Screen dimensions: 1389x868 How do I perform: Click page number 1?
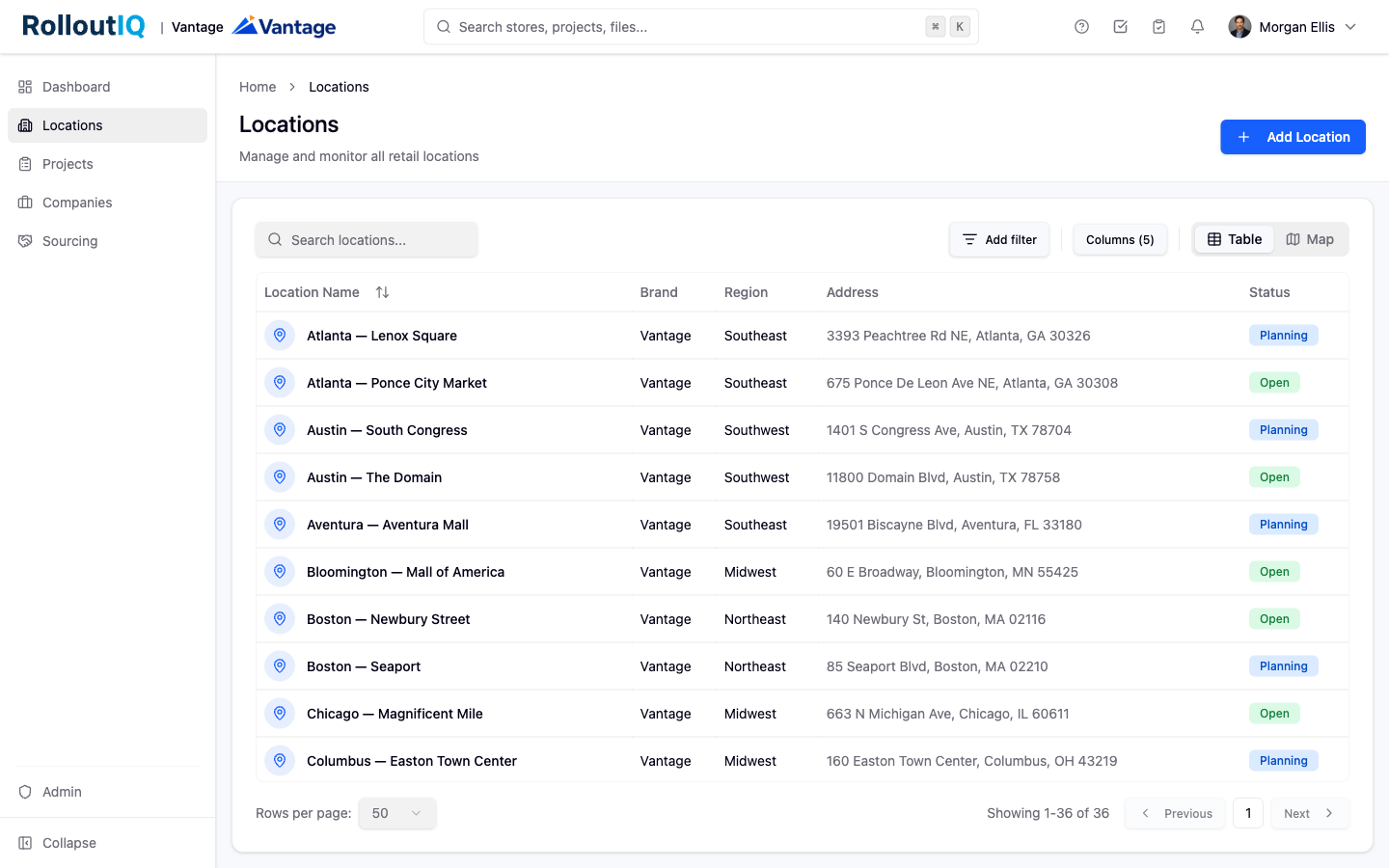coord(1248,813)
